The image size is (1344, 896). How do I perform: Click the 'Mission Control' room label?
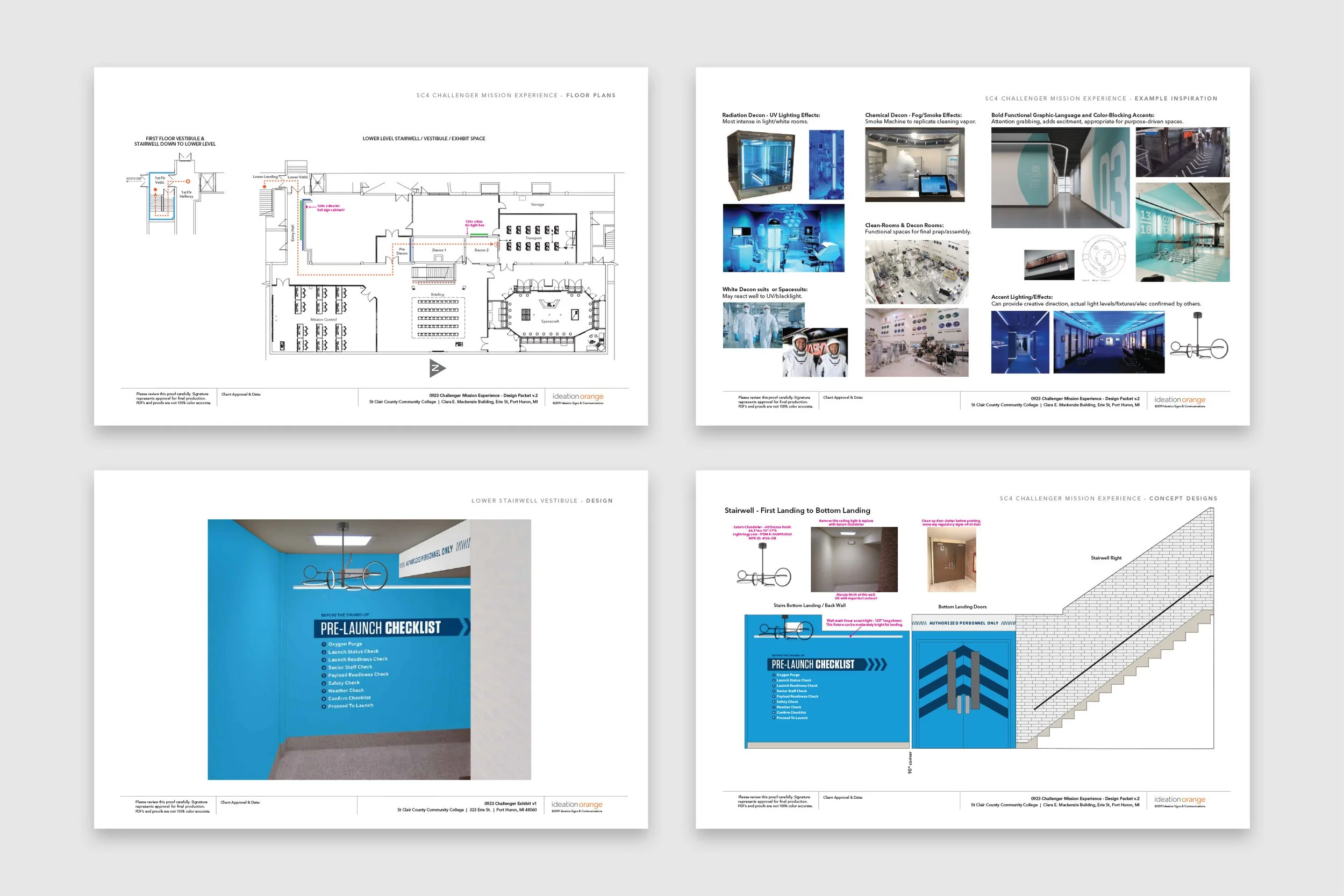(324, 319)
